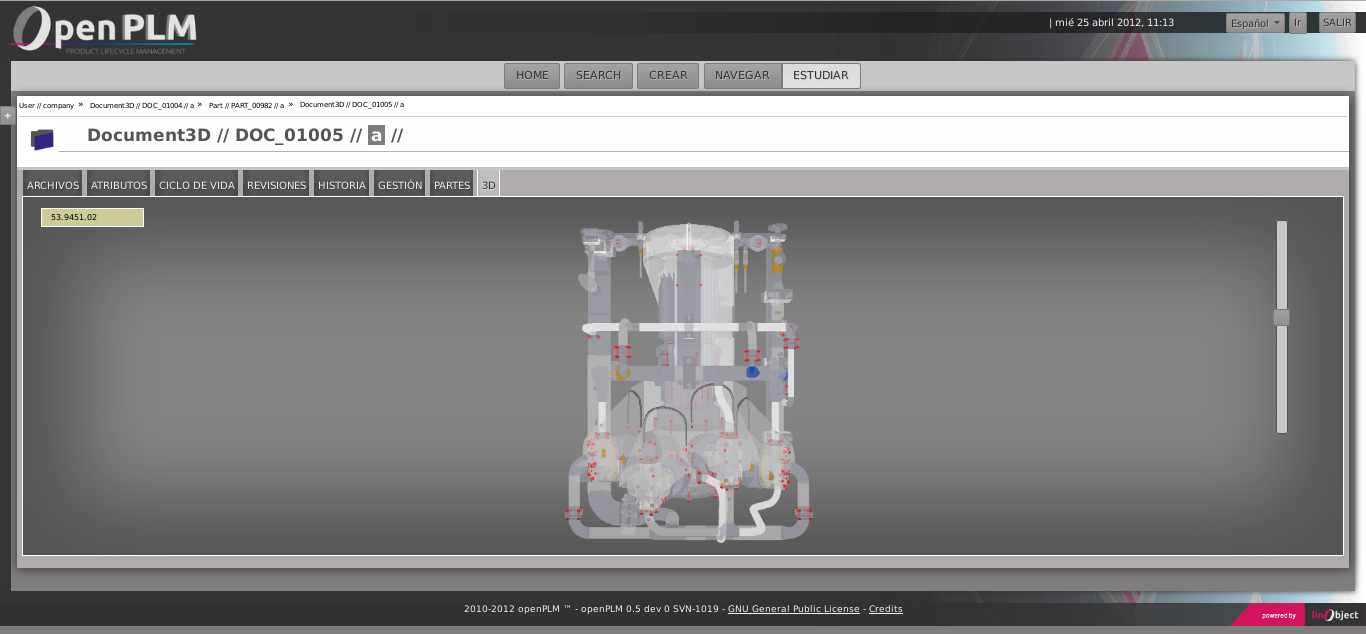Open the GNU General Public License link
Viewport: 1366px width, 634px height.
tap(793, 608)
